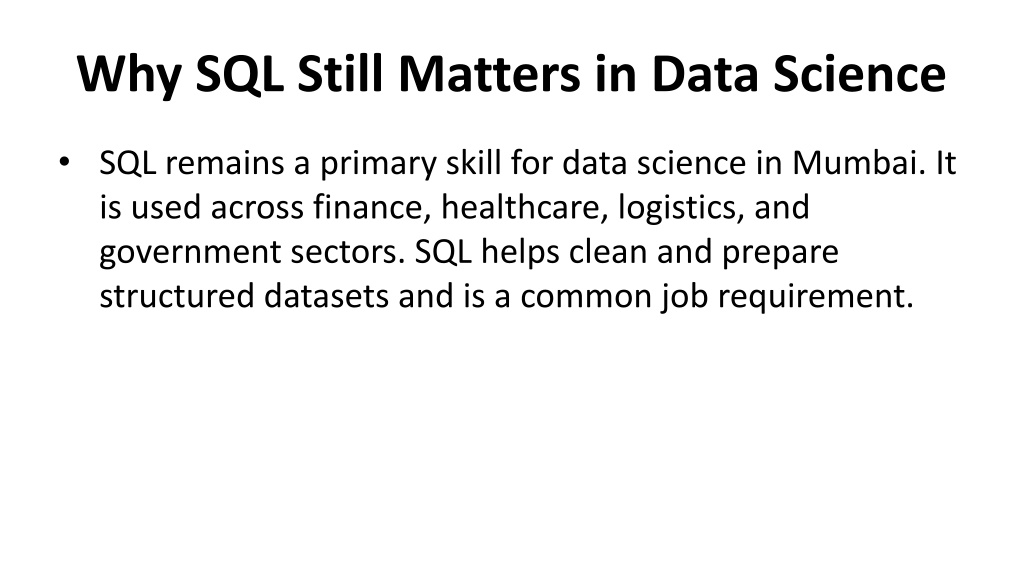Click the word 'clean' in the third line

pos(607,251)
